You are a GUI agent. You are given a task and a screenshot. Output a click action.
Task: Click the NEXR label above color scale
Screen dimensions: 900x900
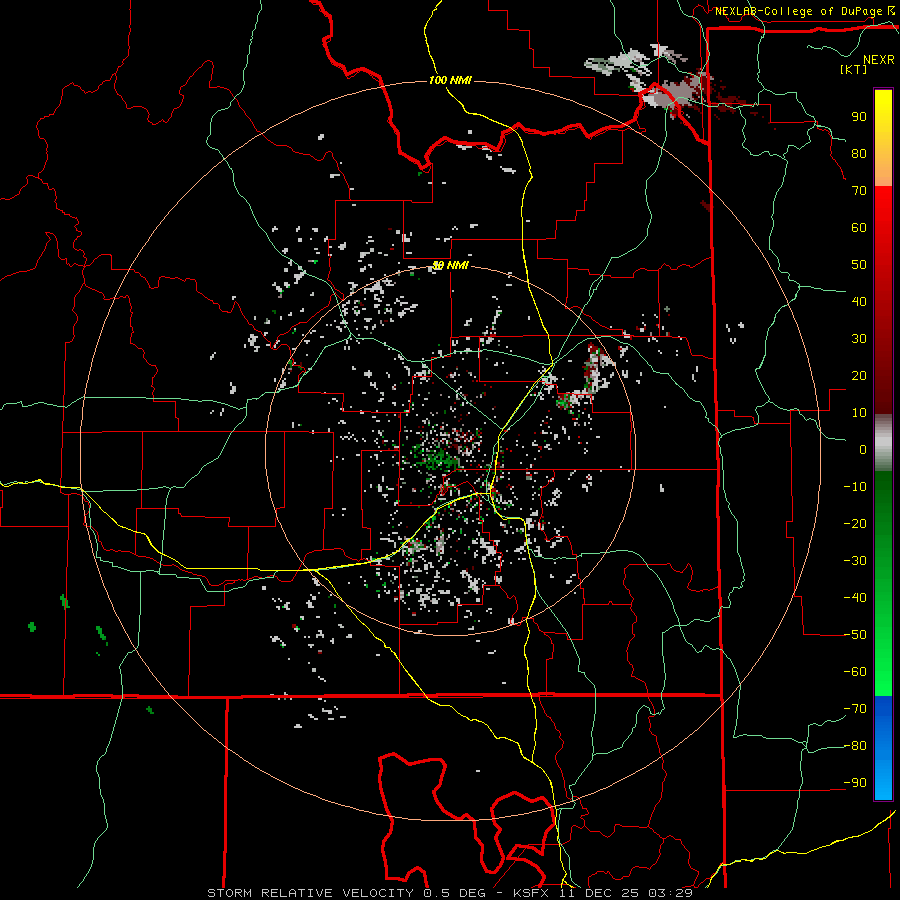tap(878, 60)
